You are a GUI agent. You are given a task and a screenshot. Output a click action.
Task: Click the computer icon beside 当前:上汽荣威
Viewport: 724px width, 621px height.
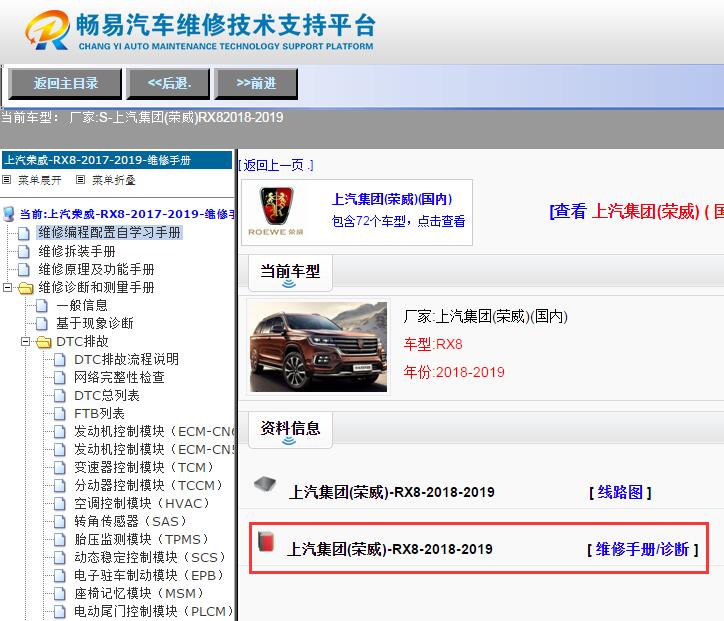click(9, 214)
